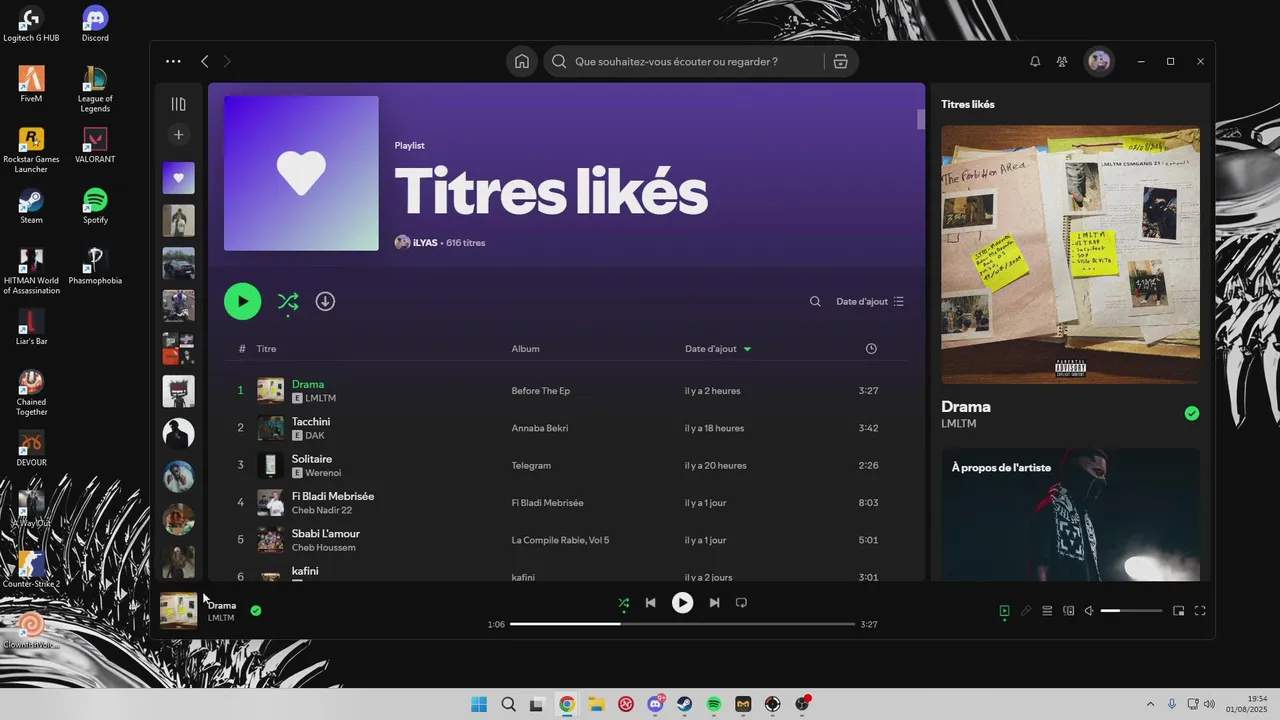Screen dimensions: 1280x720
Task: Open VALORANT desktop shortcut
Action: point(95,145)
